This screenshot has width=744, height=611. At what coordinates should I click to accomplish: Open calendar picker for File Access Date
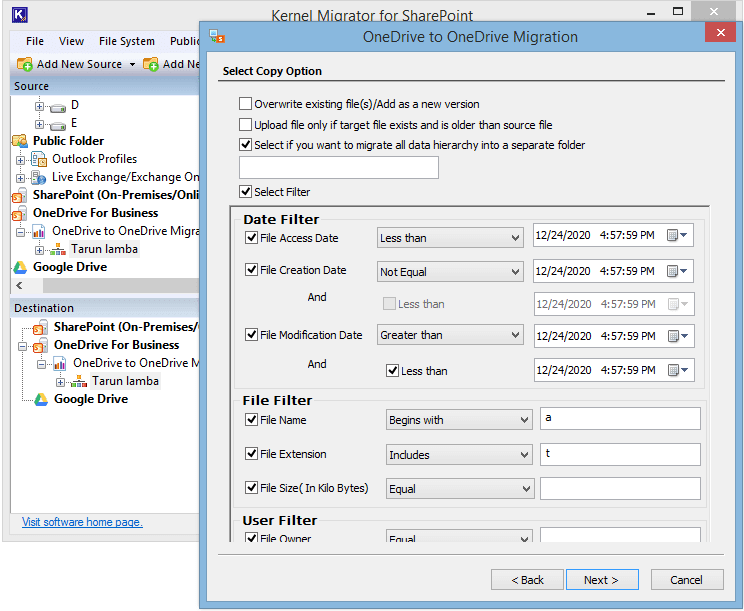pos(677,235)
